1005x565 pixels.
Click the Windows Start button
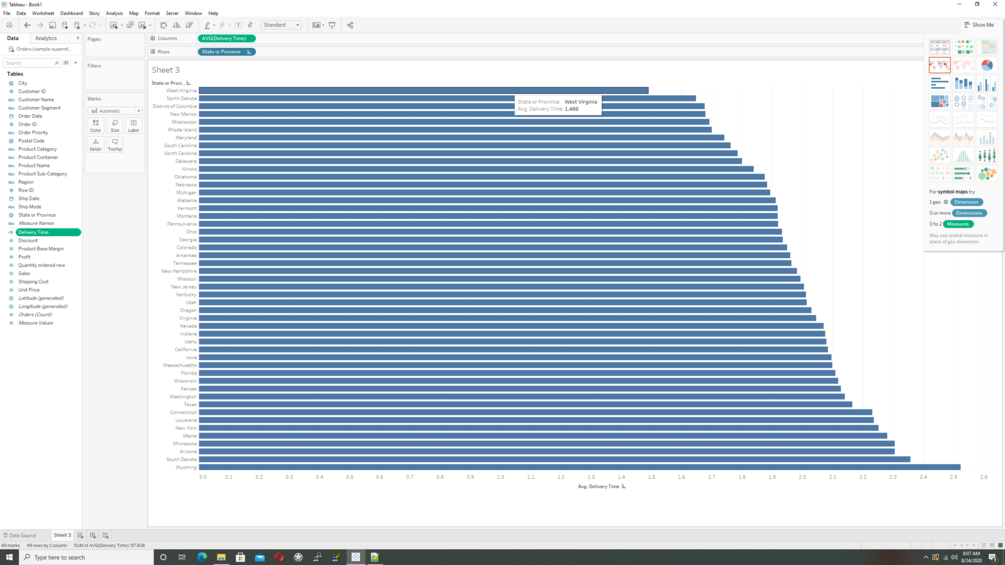[9, 557]
